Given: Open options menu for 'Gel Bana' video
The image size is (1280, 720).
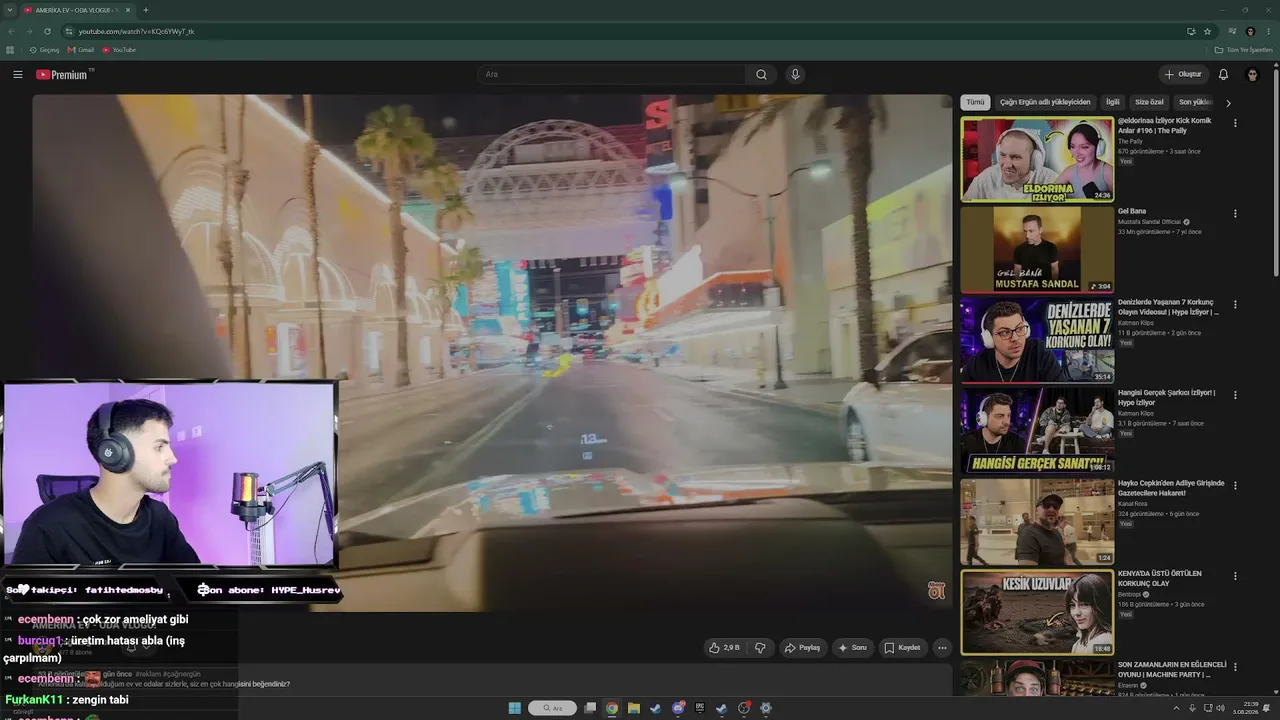Looking at the screenshot, I should pyautogui.click(x=1235, y=214).
